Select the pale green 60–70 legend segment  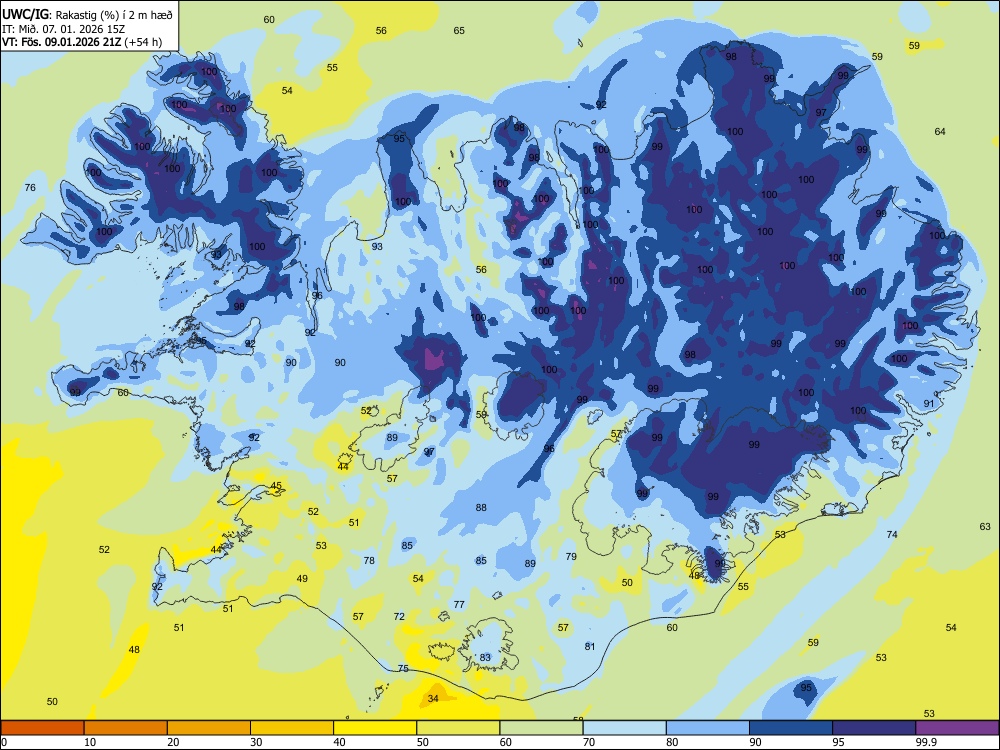(541, 728)
